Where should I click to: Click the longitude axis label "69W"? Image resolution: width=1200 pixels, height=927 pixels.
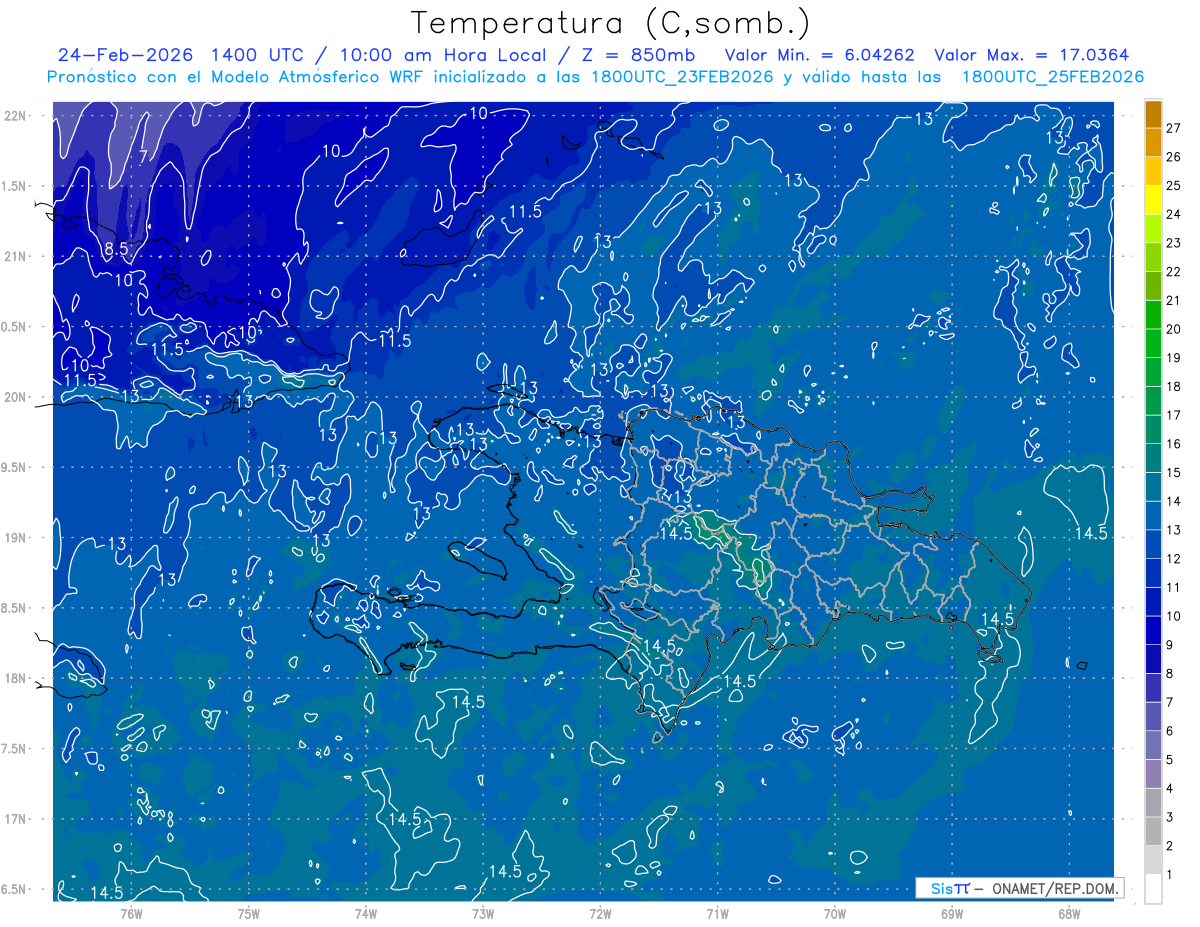(951, 913)
